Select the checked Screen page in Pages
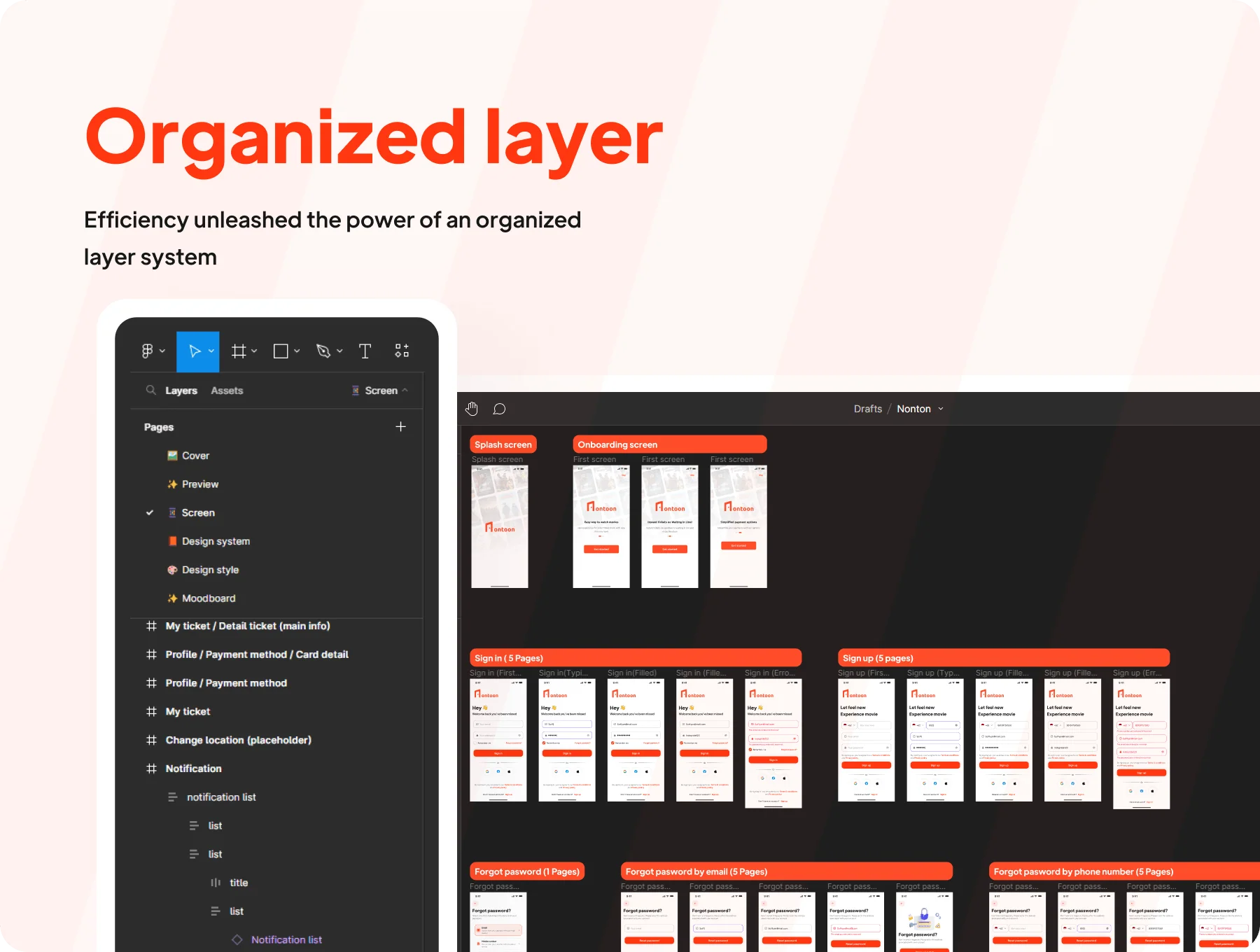 point(198,513)
